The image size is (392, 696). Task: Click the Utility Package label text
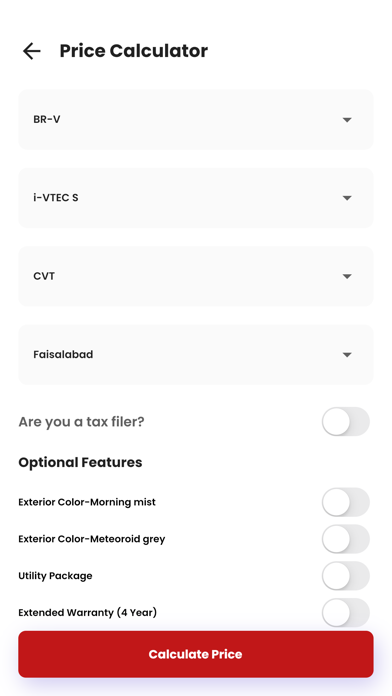[x=55, y=576]
